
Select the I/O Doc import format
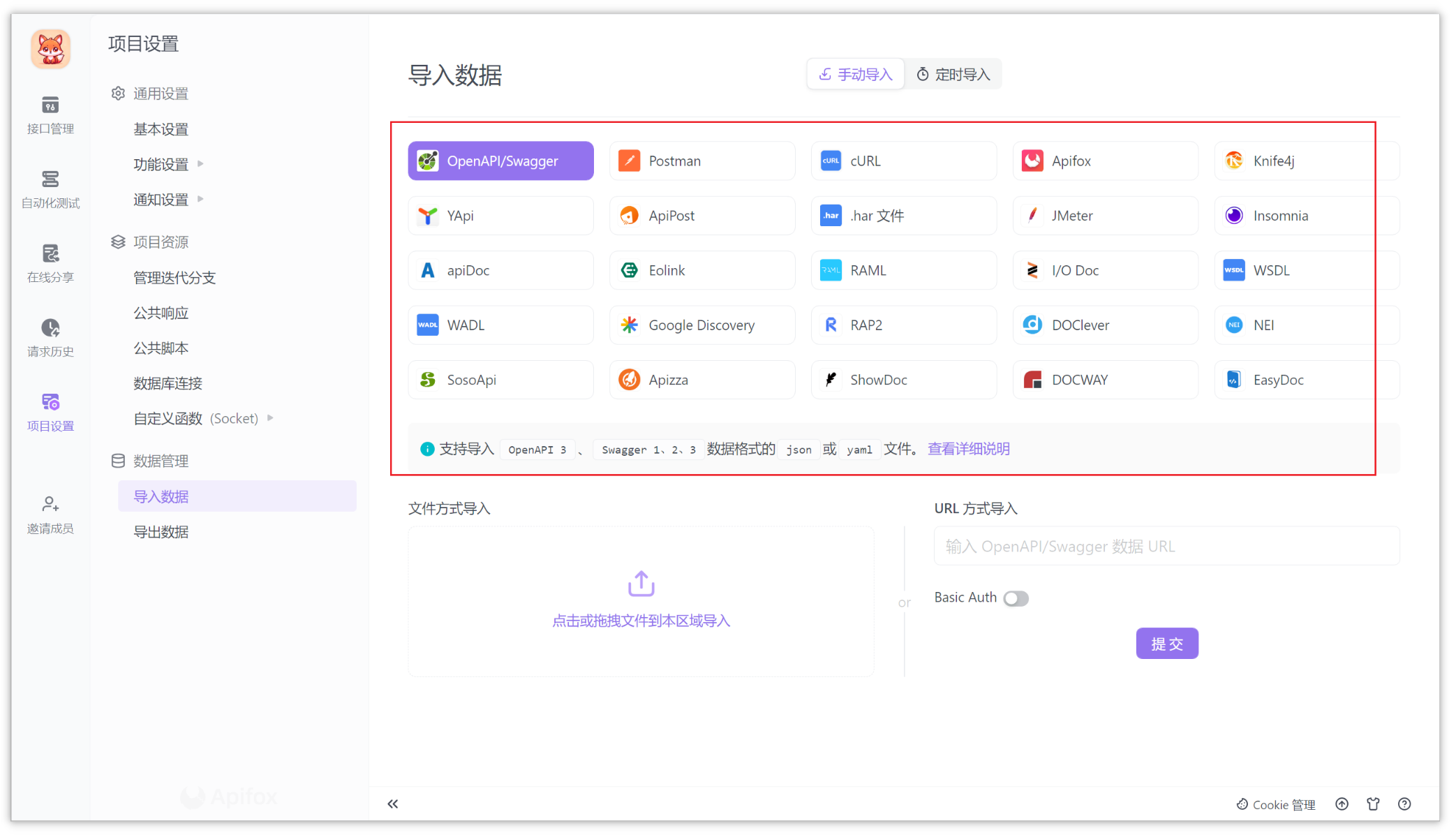click(x=1106, y=270)
